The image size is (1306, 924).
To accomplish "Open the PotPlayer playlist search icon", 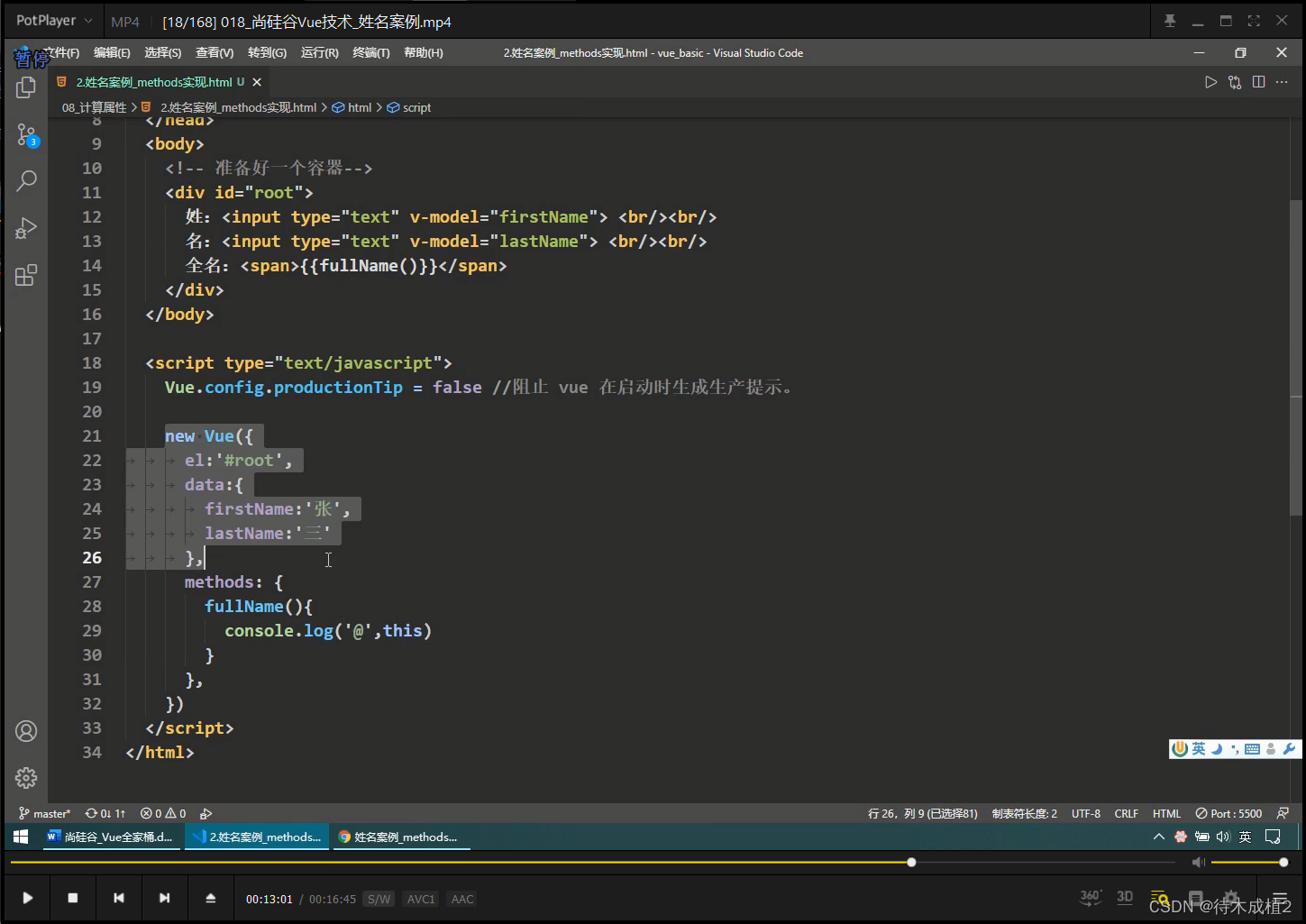I will coord(1160,899).
